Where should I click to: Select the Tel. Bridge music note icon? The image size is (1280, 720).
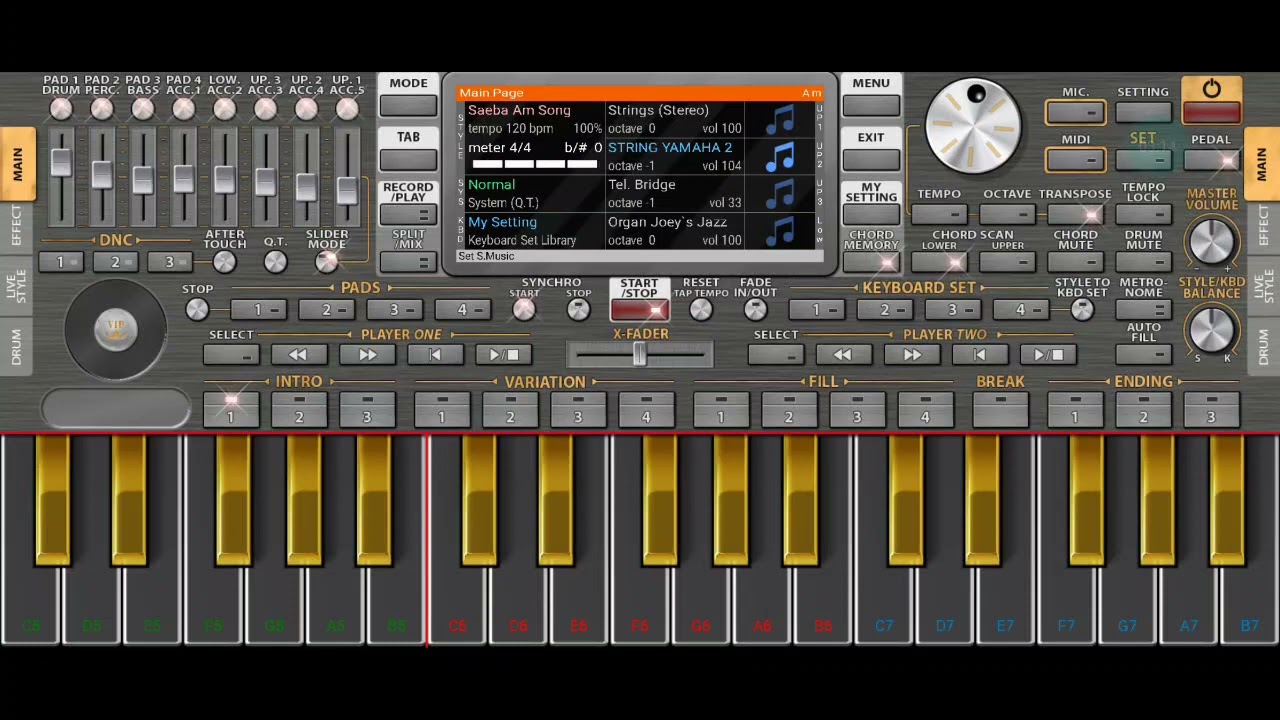pos(780,194)
